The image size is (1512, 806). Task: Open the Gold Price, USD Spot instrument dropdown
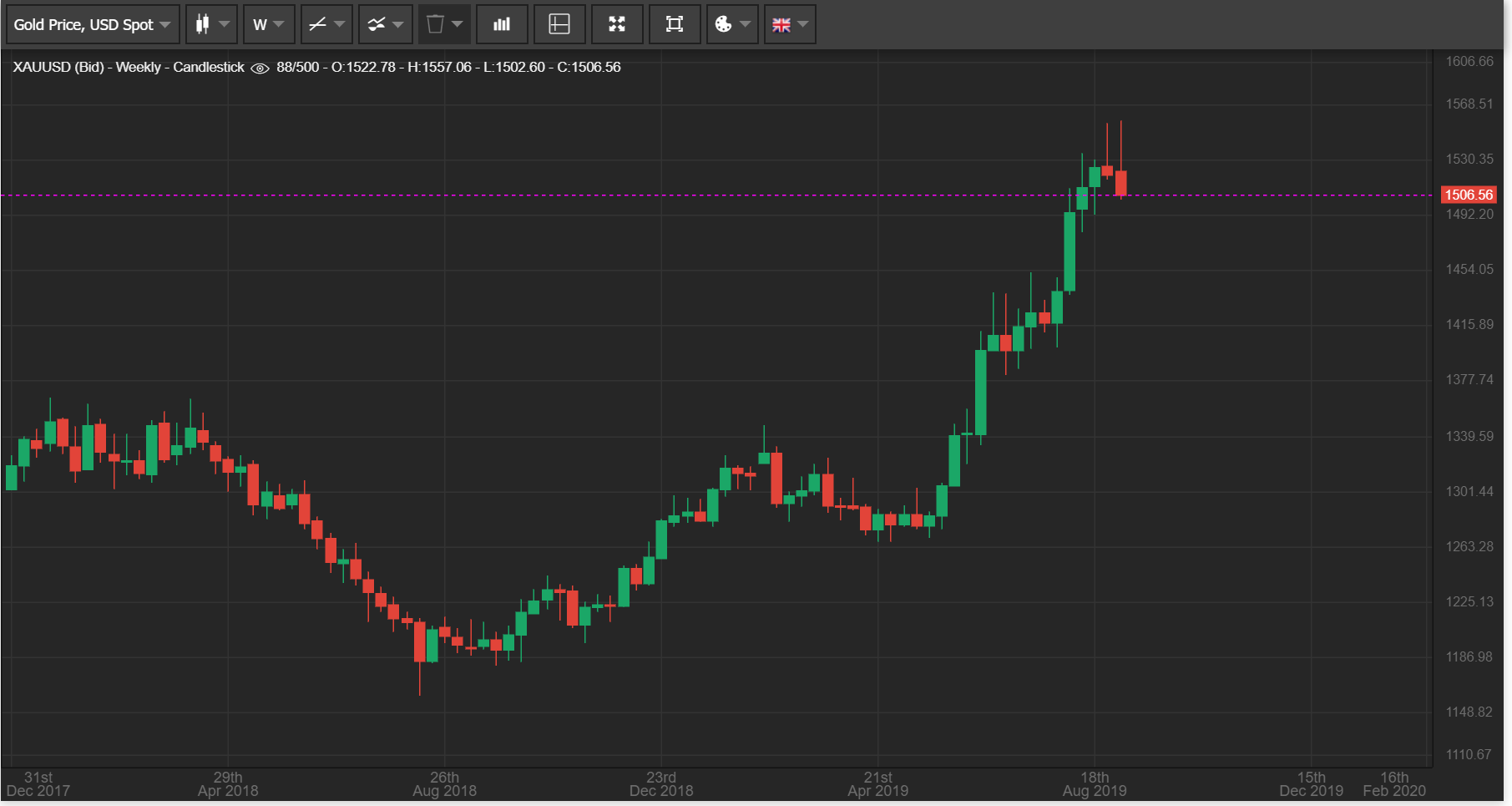(x=92, y=25)
